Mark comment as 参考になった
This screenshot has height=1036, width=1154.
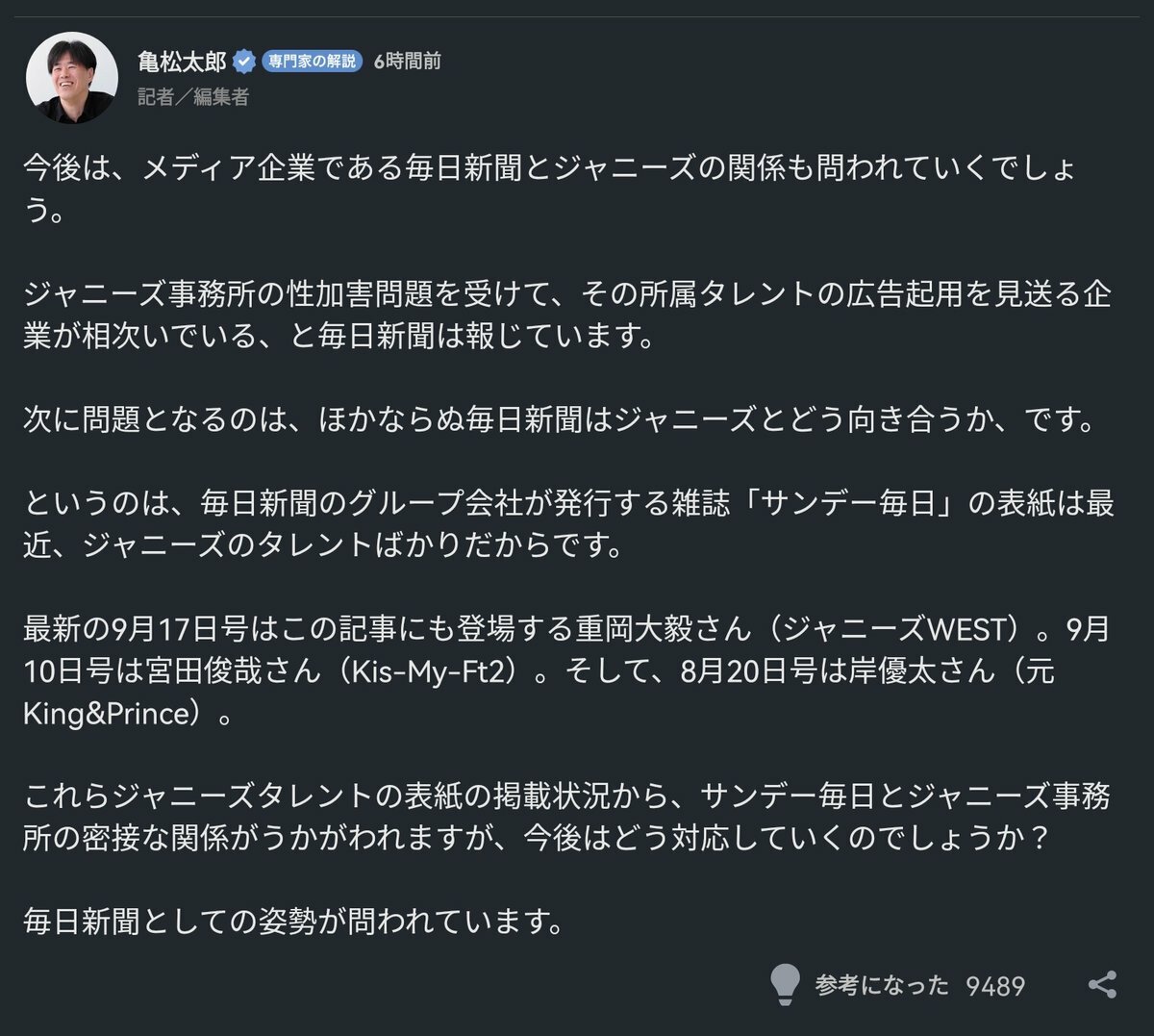click(x=882, y=985)
